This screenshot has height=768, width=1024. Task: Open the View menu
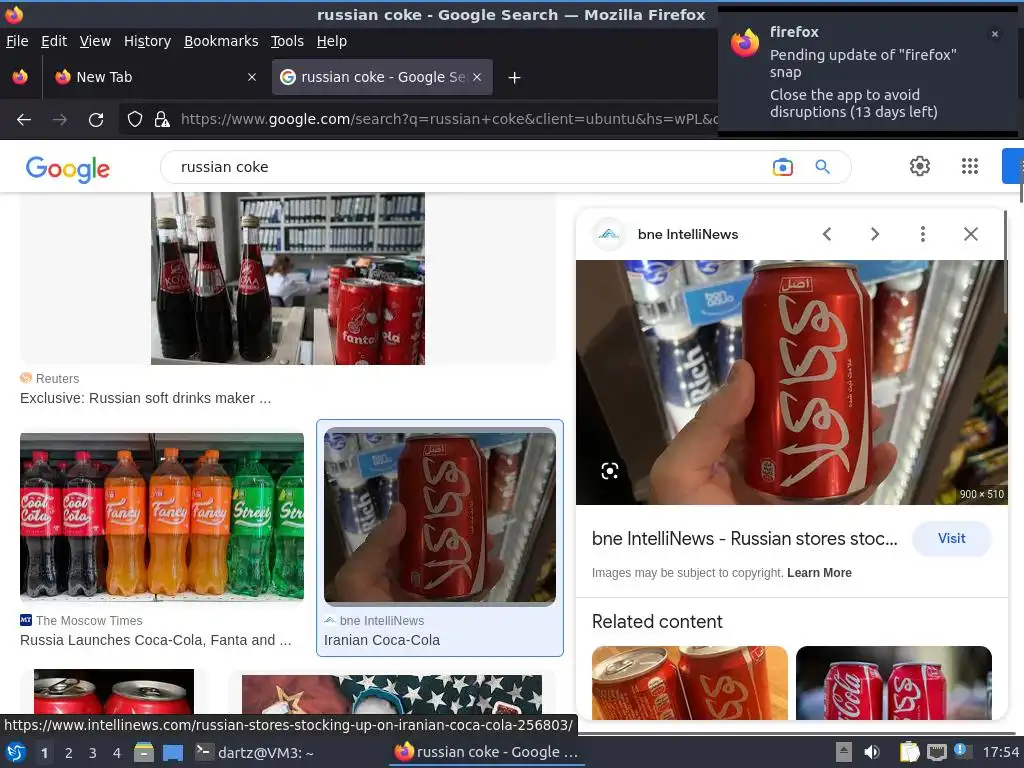point(95,41)
